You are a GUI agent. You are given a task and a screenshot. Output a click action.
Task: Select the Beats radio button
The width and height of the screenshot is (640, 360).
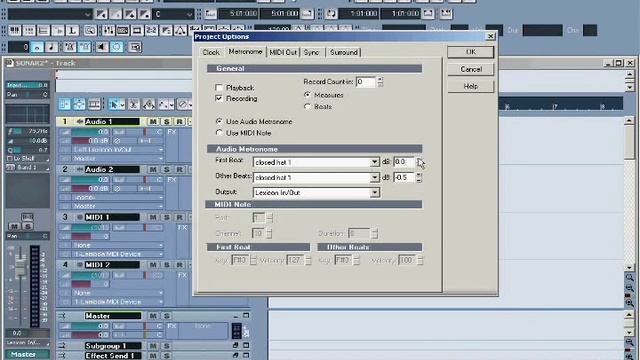tap(307, 107)
